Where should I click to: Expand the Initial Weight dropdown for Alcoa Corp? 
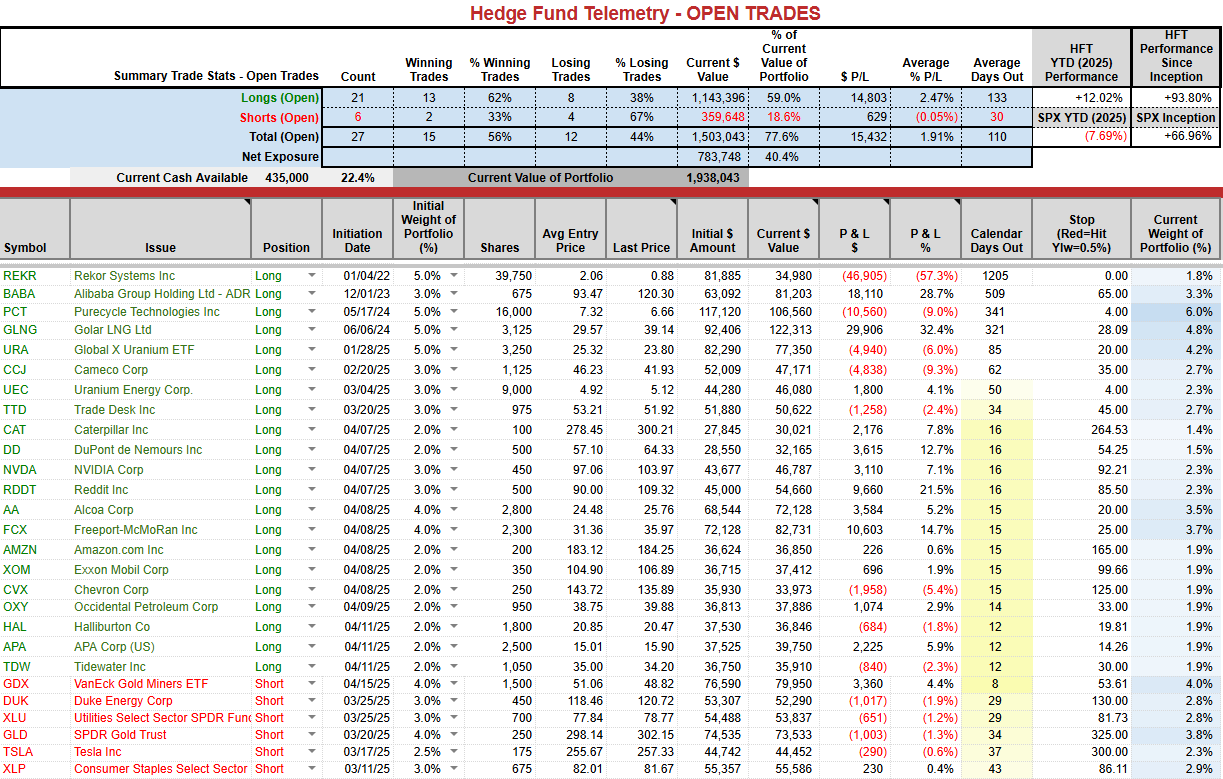point(455,510)
